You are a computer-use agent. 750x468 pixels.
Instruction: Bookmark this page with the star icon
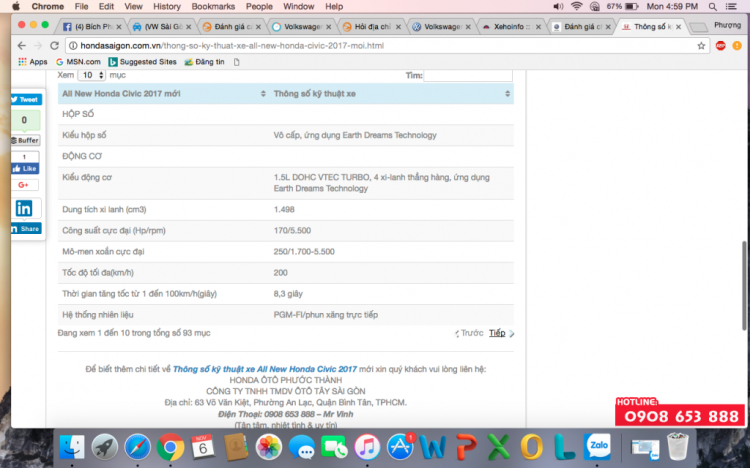click(701, 46)
